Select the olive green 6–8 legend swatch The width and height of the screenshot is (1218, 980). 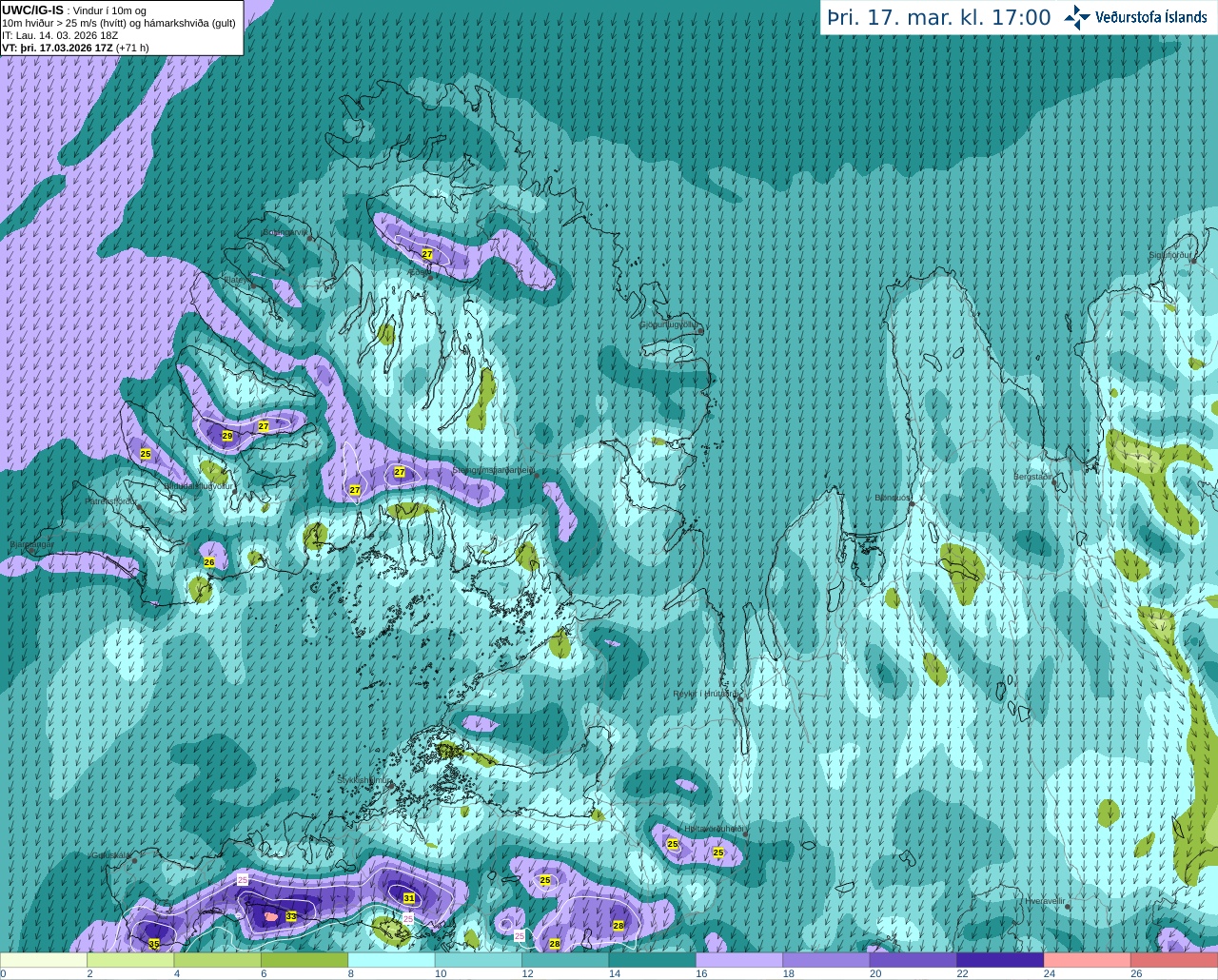pyautogui.click(x=304, y=960)
